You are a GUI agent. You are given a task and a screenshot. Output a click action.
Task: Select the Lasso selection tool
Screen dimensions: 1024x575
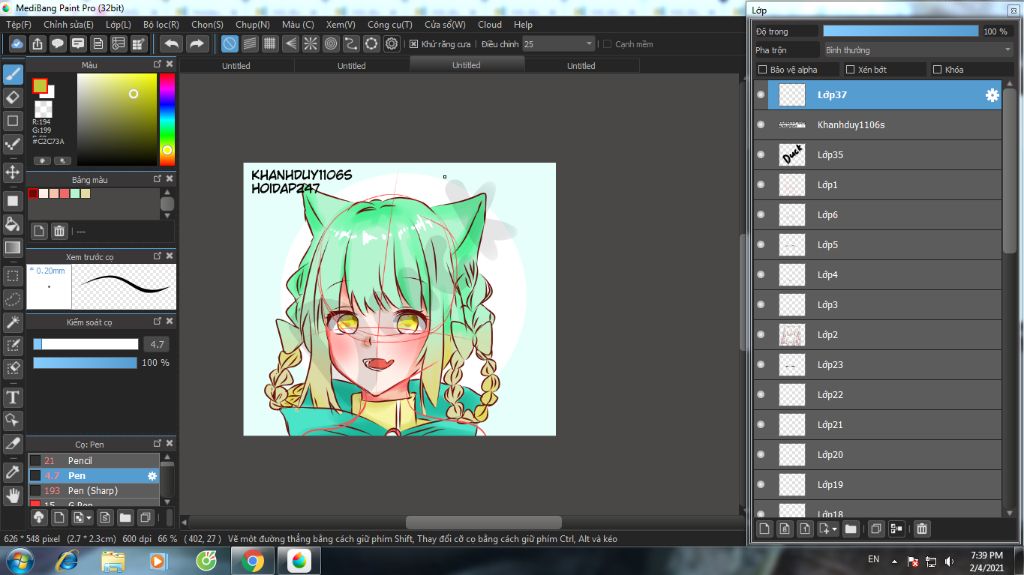point(12,299)
